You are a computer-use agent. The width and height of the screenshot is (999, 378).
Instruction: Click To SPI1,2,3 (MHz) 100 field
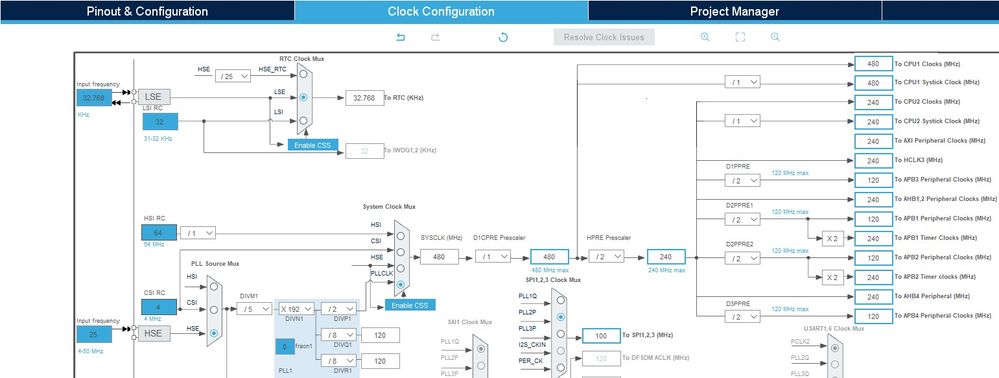click(x=601, y=335)
